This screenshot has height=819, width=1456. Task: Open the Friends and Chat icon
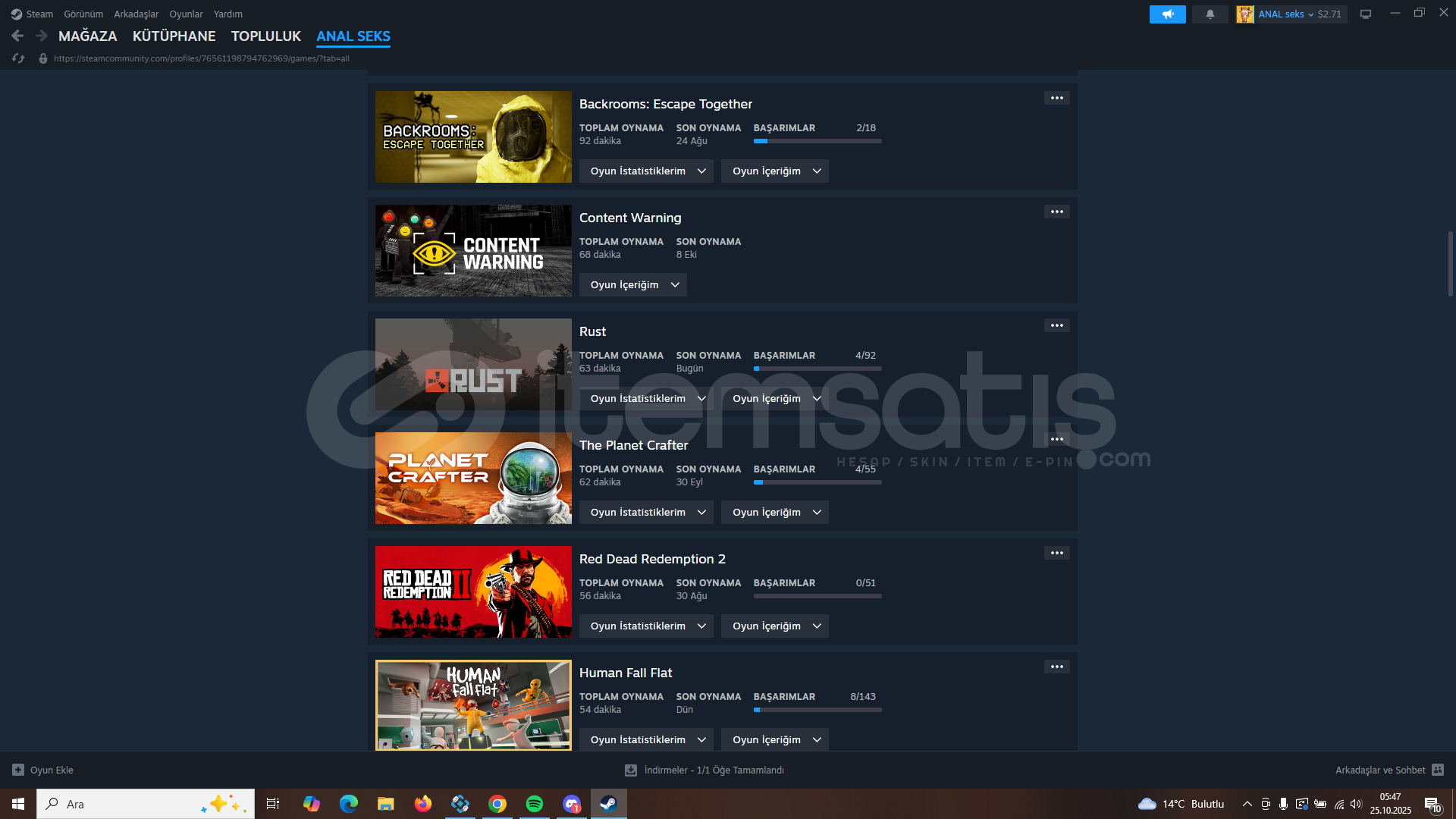[x=1438, y=770]
